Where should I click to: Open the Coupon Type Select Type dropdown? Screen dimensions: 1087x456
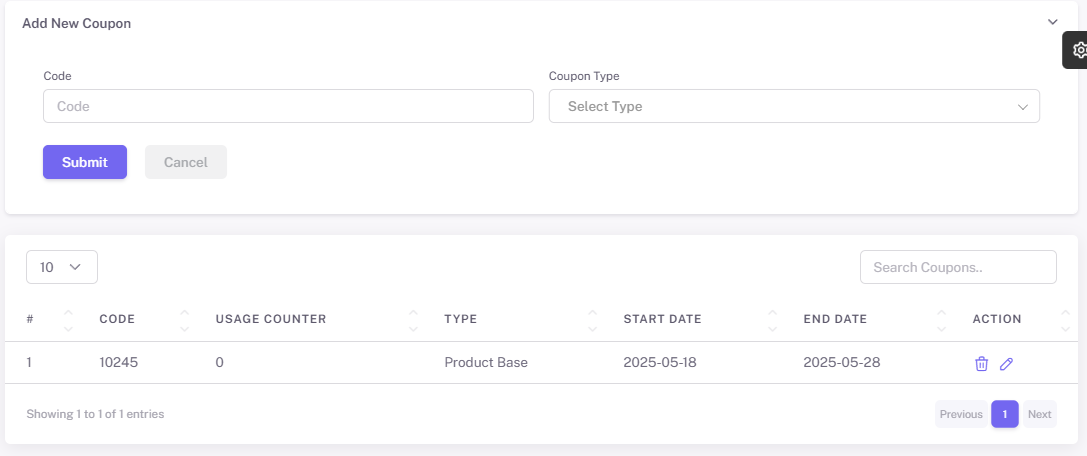point(794,106)
